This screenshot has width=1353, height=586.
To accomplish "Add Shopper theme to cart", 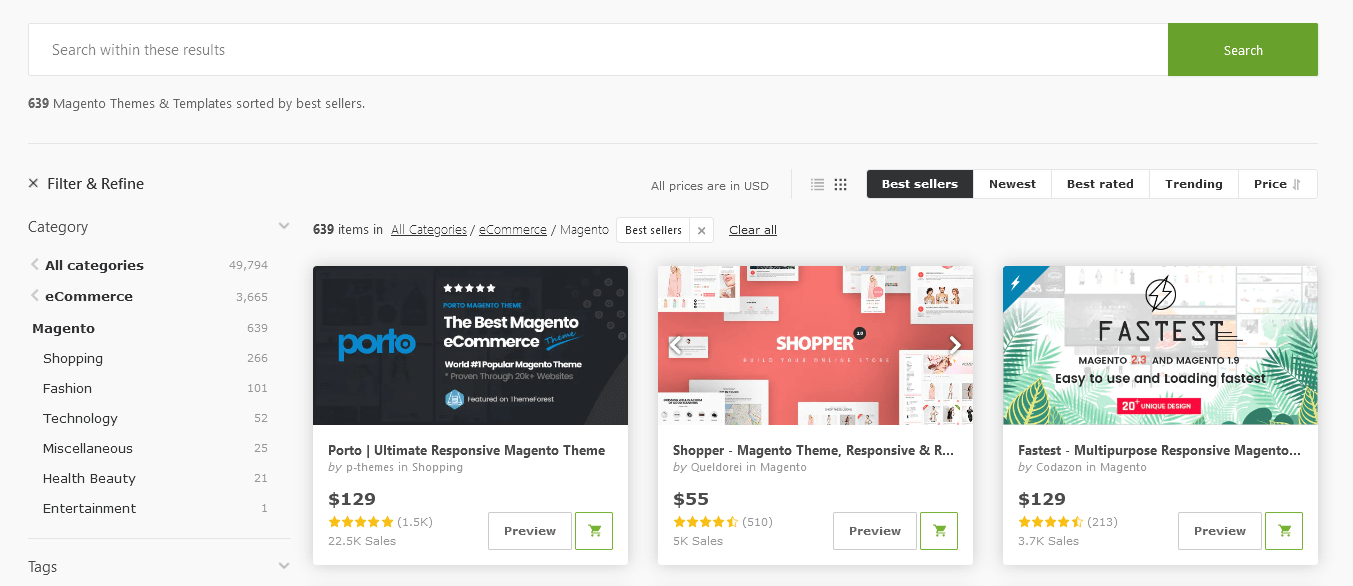I will [x=938, y=530].
